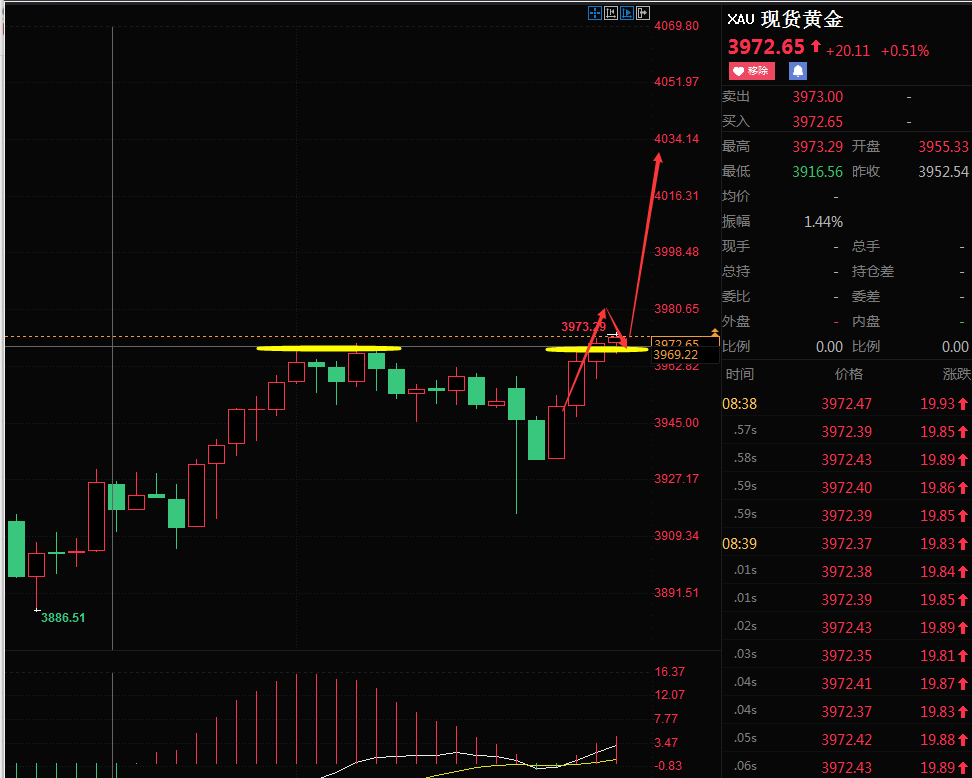This screenshot has width=972, height=778.
Task: Click the tick change value 19.84
Action: coord(937,572)
